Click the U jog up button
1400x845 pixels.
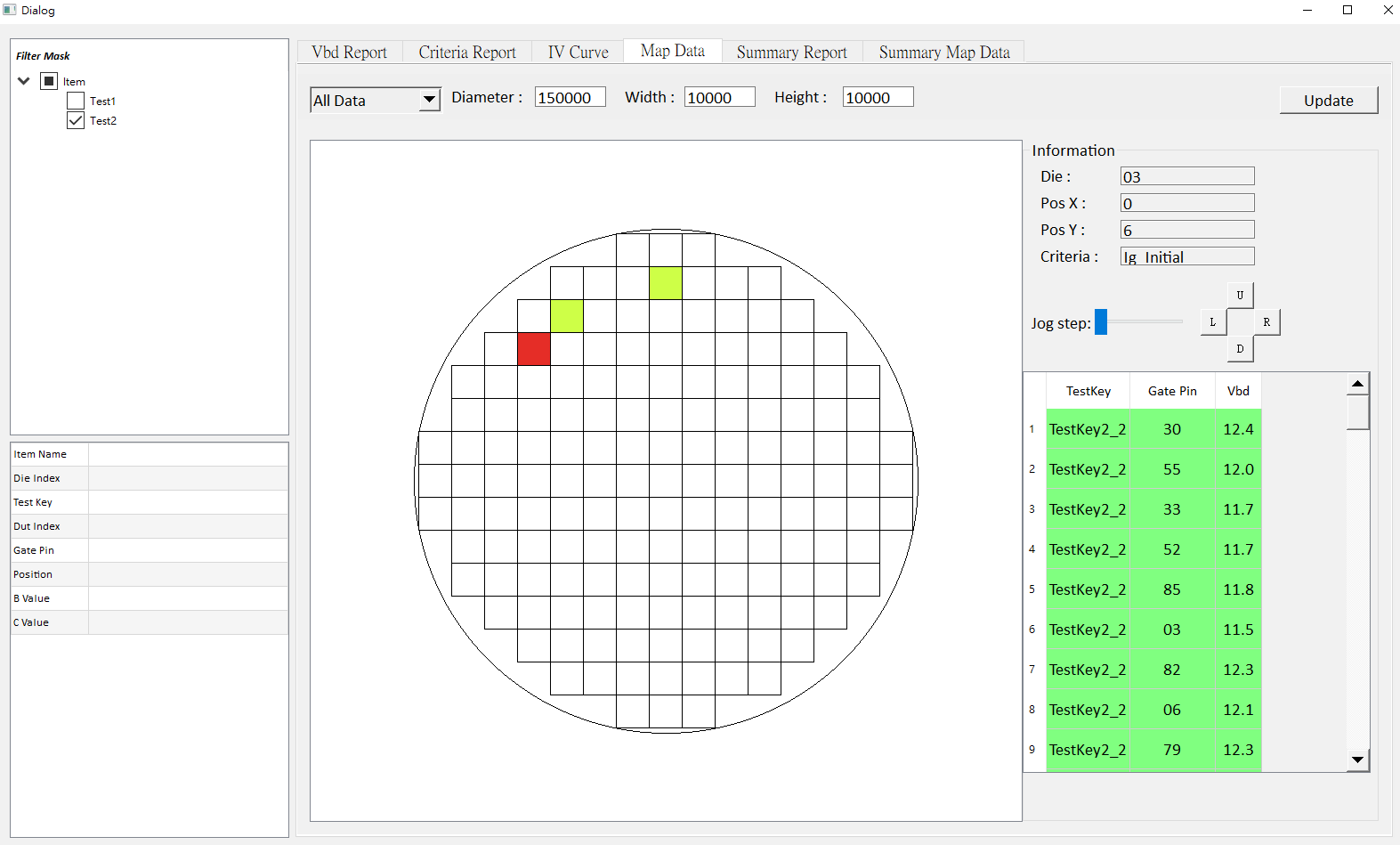1240,296
